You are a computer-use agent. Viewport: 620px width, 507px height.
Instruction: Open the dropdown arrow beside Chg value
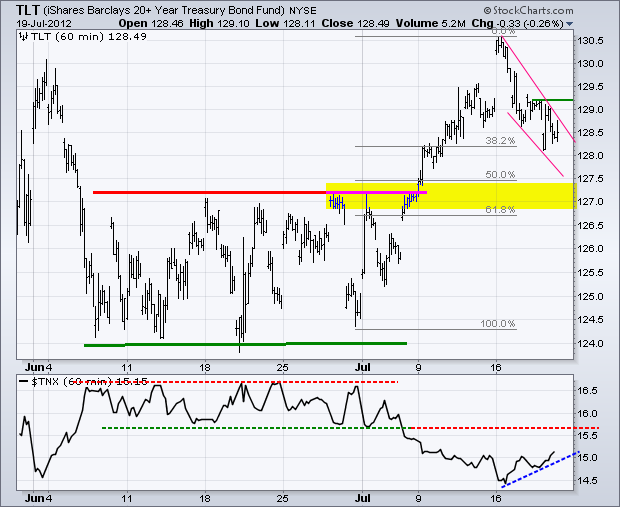click(x=569, y=24)
